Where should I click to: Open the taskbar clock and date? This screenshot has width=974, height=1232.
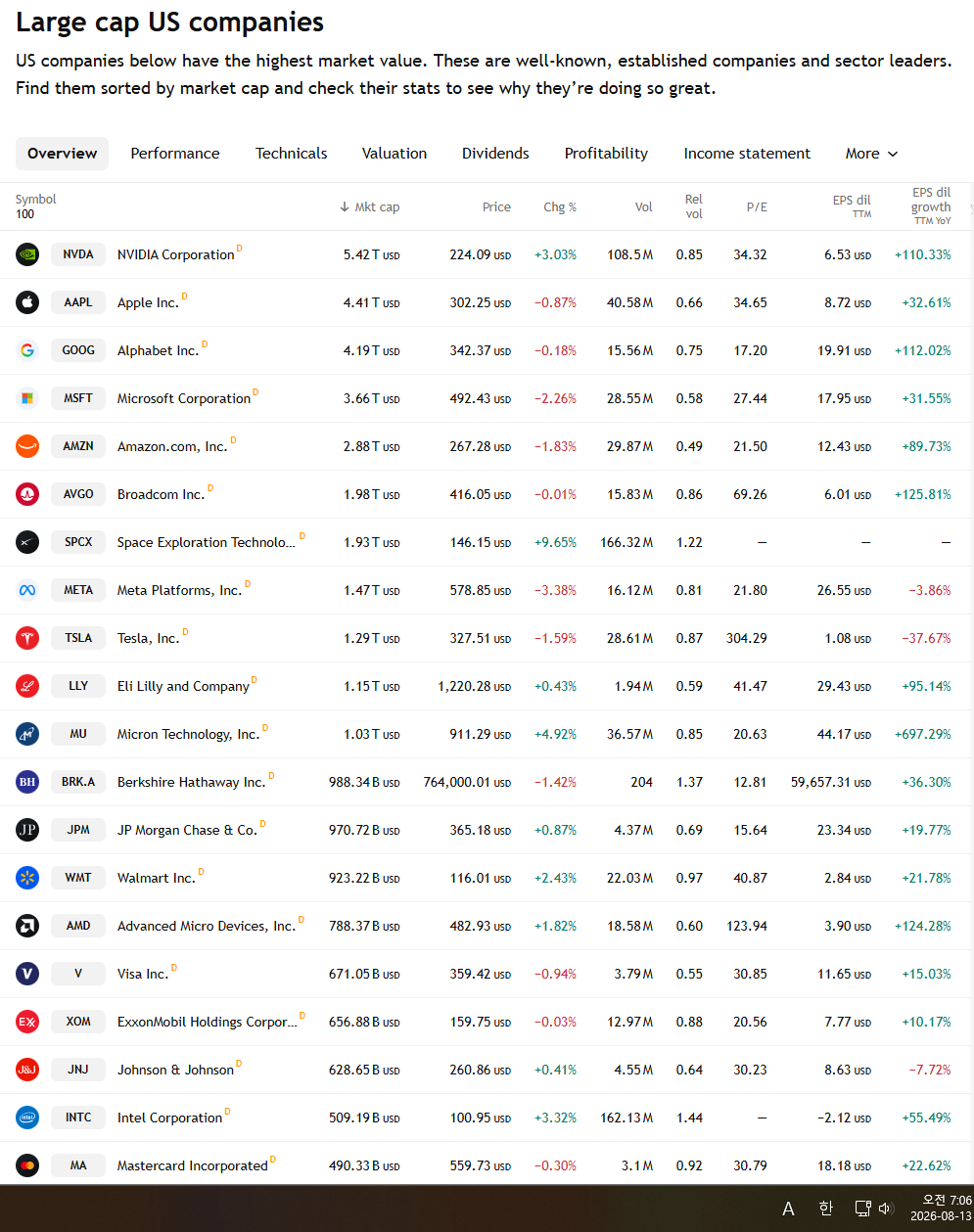point(941,1209)
